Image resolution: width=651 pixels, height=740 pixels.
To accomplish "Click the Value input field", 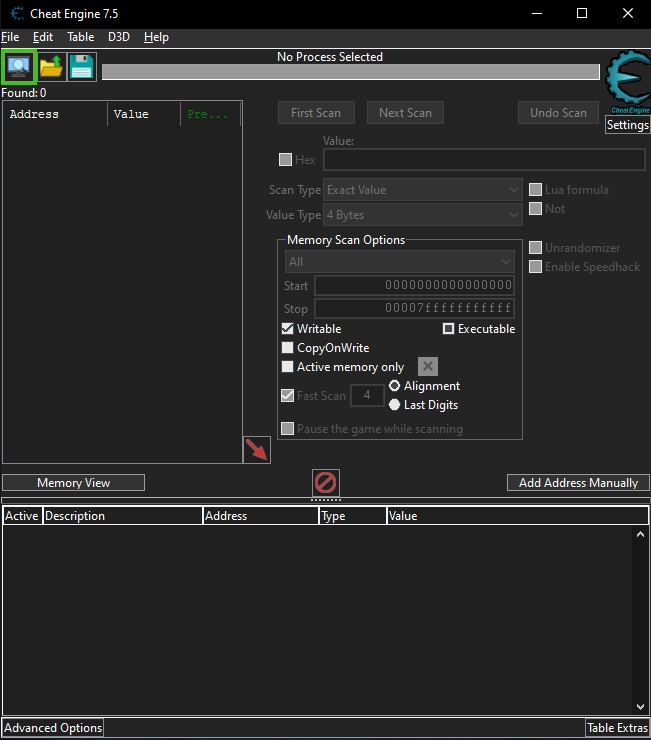I will (x=484, y=160).
